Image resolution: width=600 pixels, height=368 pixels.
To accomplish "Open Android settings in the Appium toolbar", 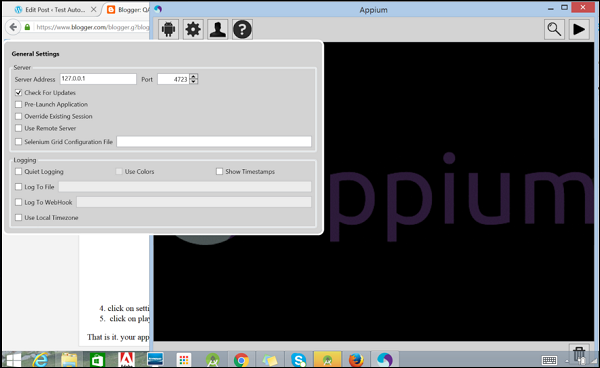I will pos(168,29).
